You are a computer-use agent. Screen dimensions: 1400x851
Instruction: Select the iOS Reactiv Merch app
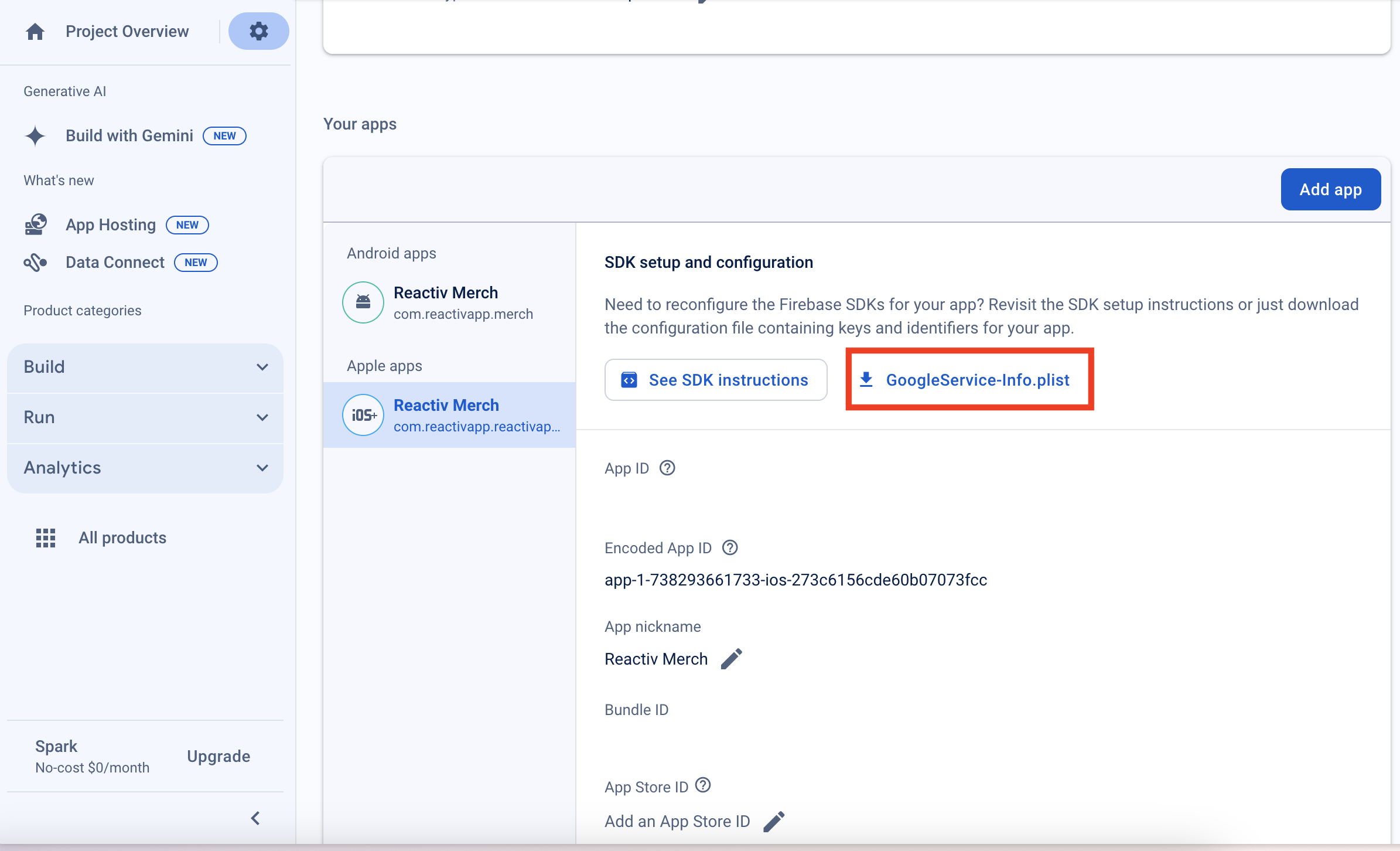tap(449, 415)
